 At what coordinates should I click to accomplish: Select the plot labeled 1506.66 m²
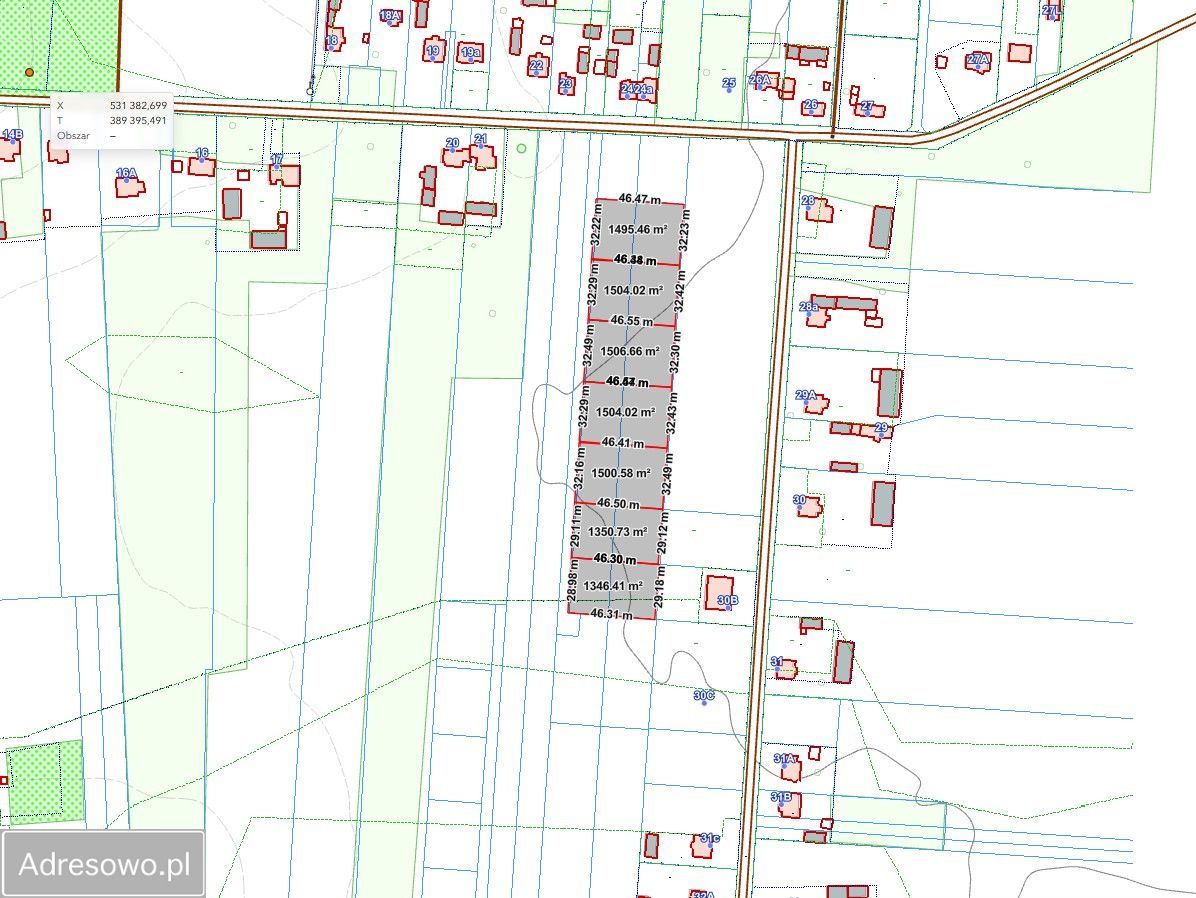pos(630,351)
